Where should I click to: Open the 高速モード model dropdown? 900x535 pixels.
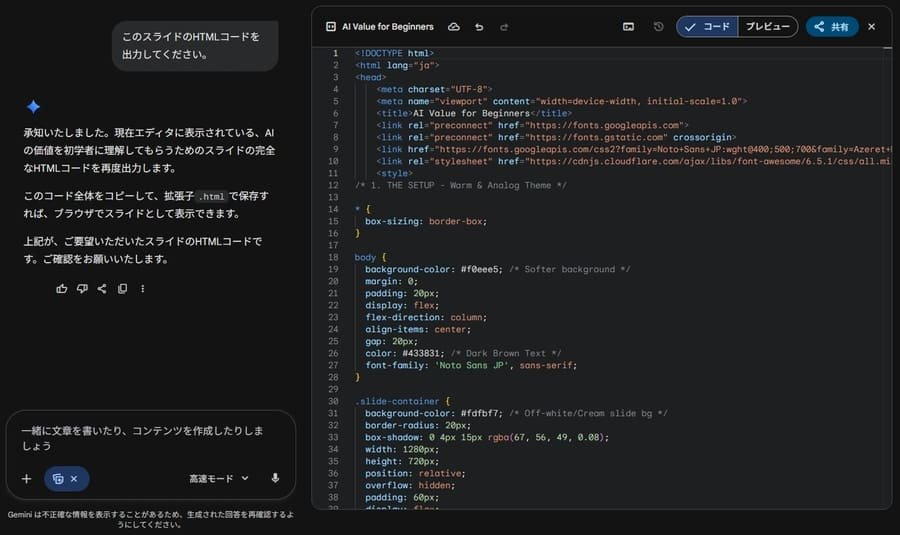point(219,479)
